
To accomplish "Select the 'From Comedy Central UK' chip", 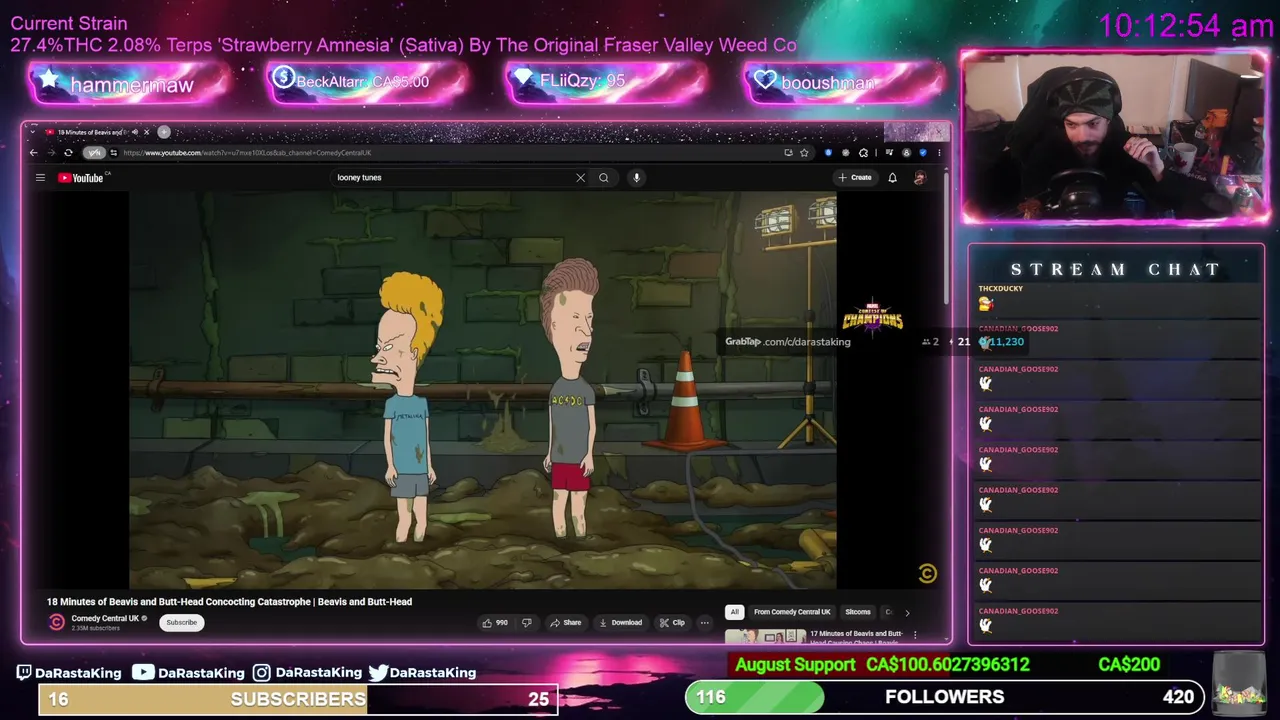I will [792, 612].
